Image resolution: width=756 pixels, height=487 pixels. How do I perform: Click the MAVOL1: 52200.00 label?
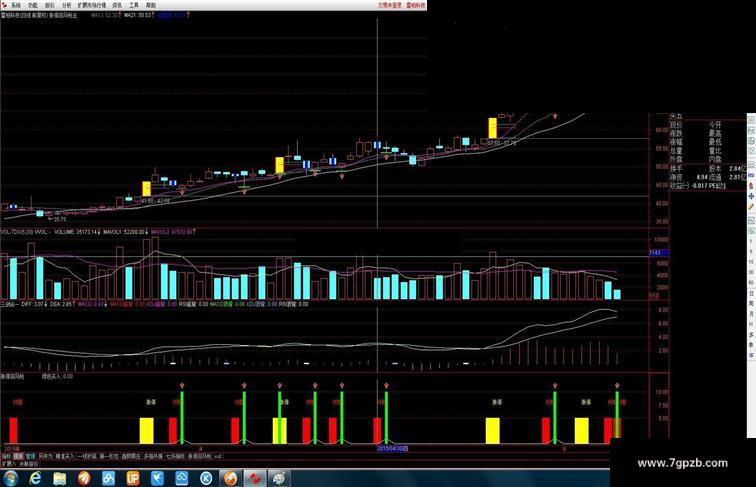(124, 232)
